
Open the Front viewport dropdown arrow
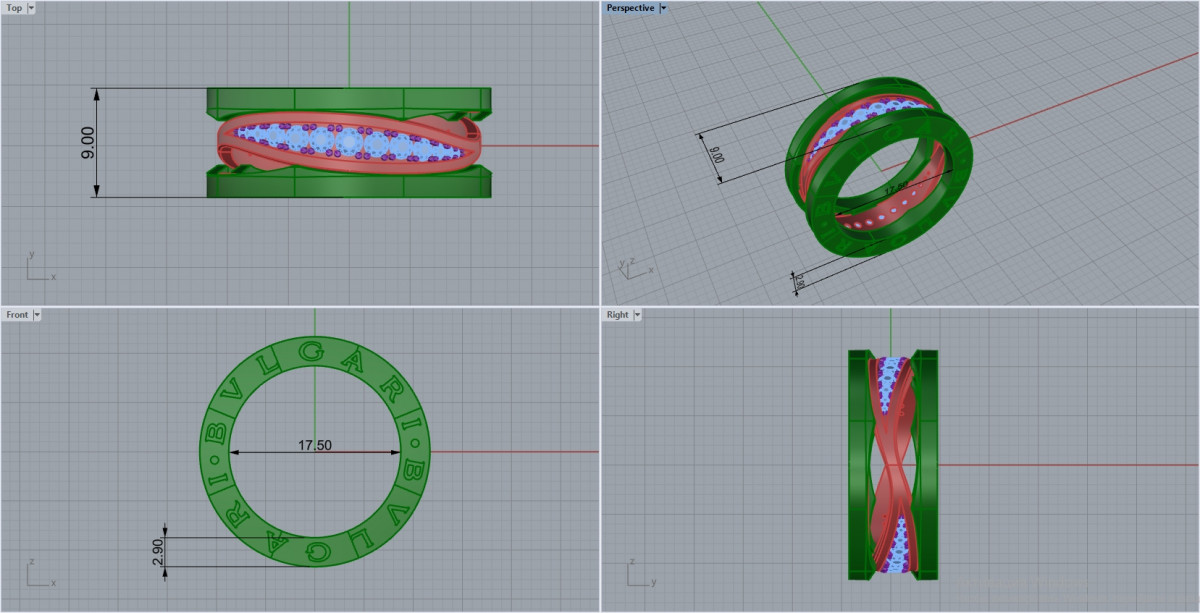[x=37, y=315]
